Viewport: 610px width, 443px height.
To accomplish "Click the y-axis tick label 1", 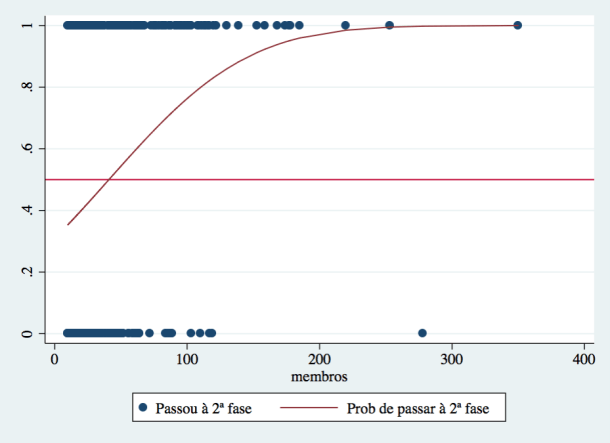I will click(x=27, y=25).
